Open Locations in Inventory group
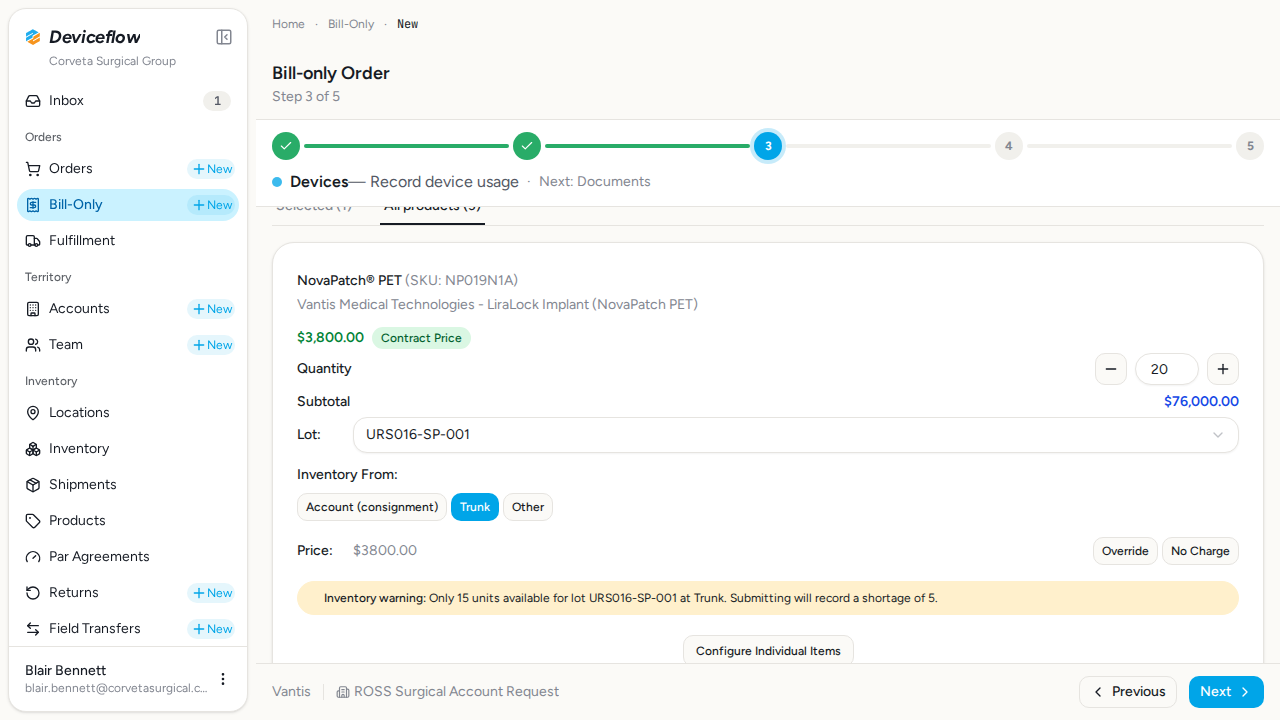The height and width of the screenshot is (720, 1280). click(x=128, y=413)
